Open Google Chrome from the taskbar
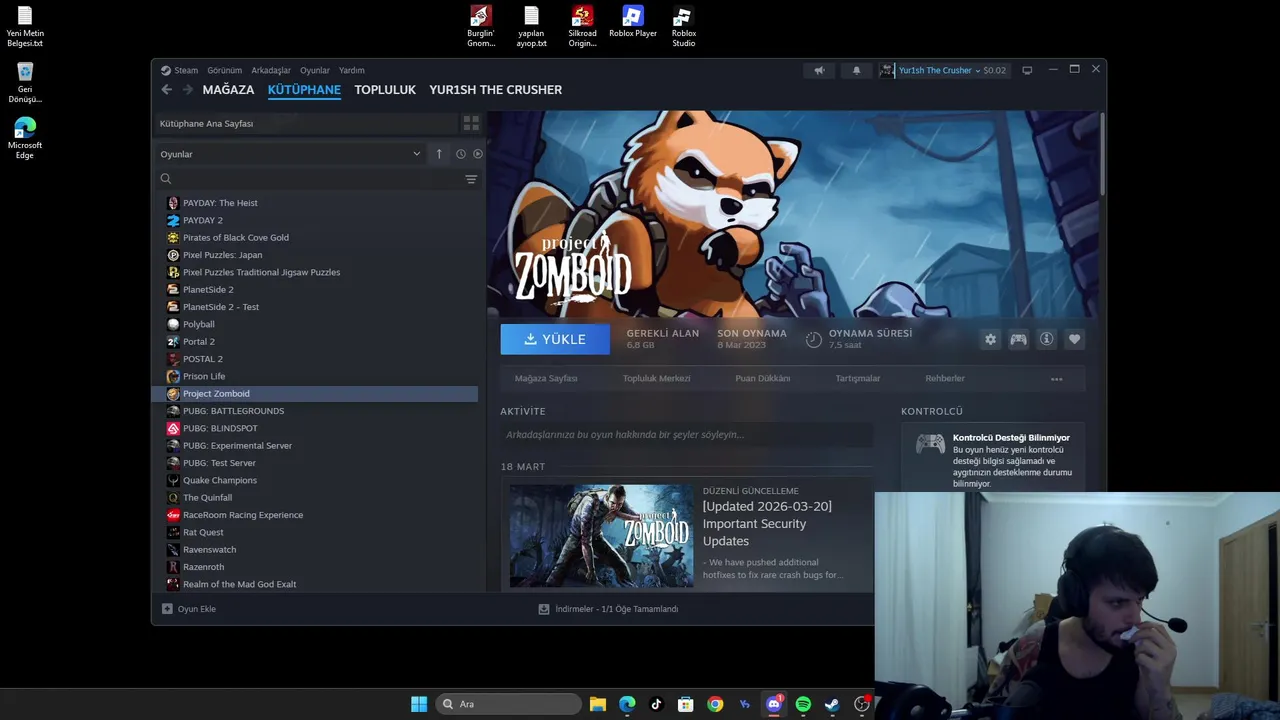Viewport: 1280px width, 720px height. (x=715, y=704)
